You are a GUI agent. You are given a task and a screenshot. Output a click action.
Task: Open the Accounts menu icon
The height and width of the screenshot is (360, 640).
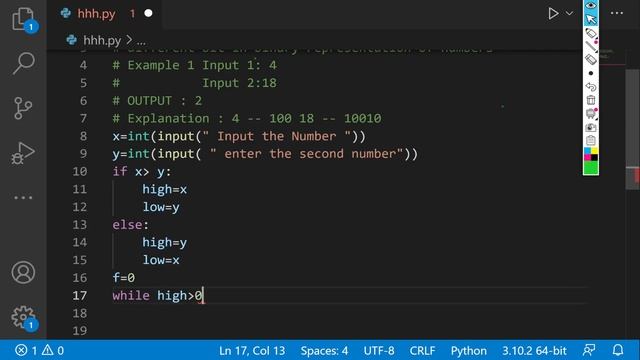click(23, 272)
